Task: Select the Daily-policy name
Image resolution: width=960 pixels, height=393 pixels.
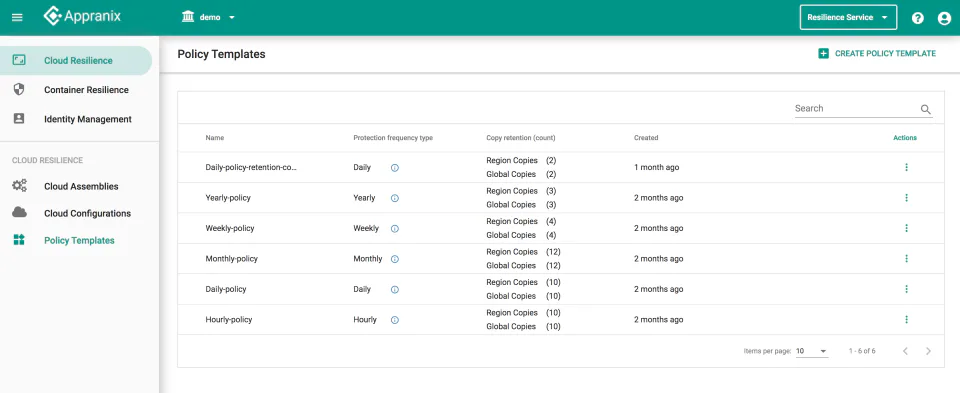Action: (226, 289)
